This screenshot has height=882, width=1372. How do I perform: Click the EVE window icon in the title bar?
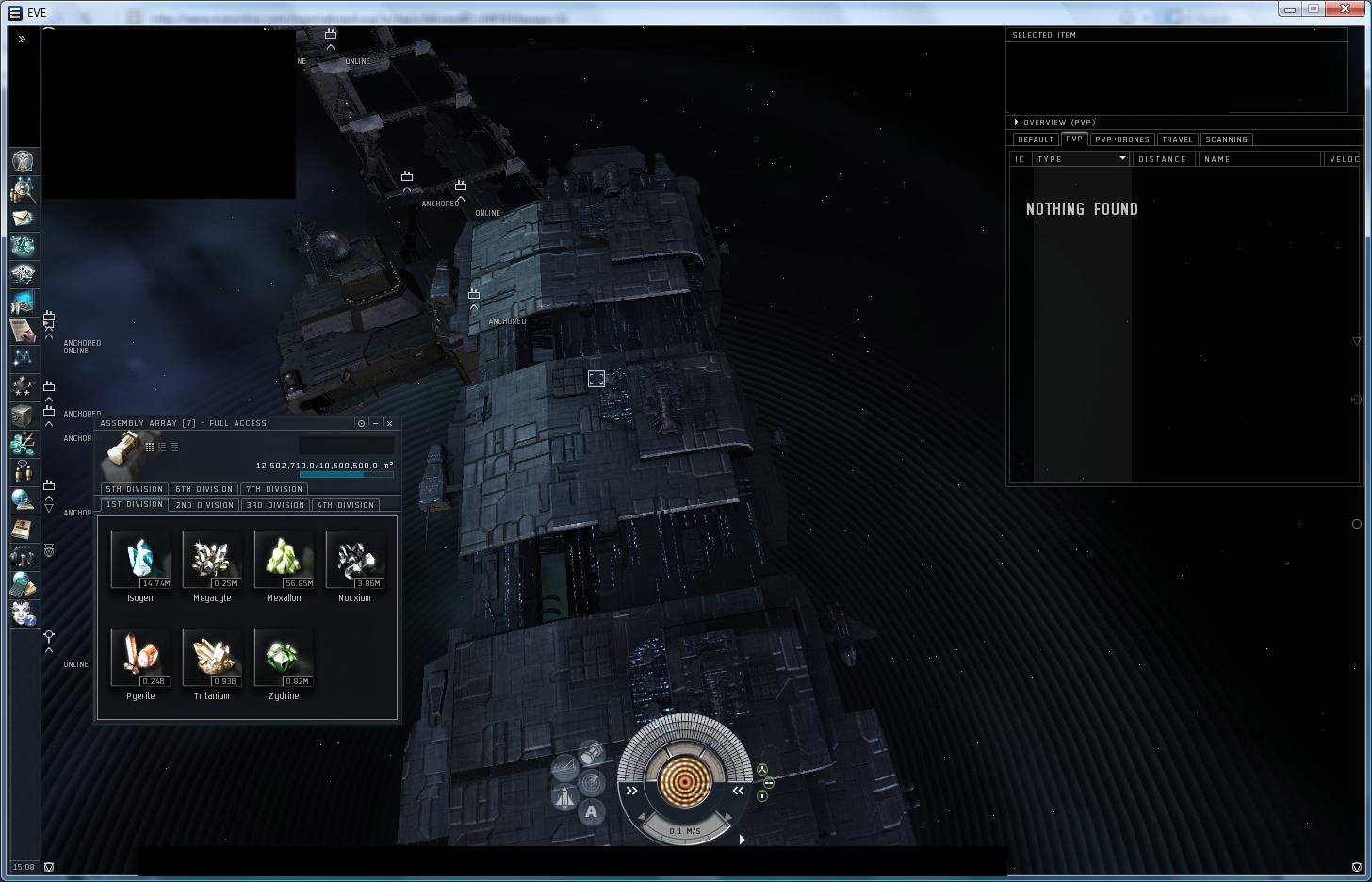click(x=14, y=13)
